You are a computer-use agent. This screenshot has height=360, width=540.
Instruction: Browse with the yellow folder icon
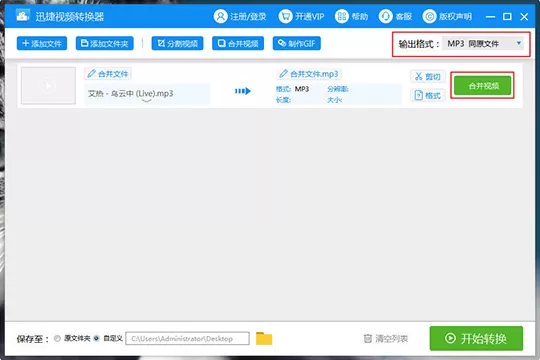[264, 338]
